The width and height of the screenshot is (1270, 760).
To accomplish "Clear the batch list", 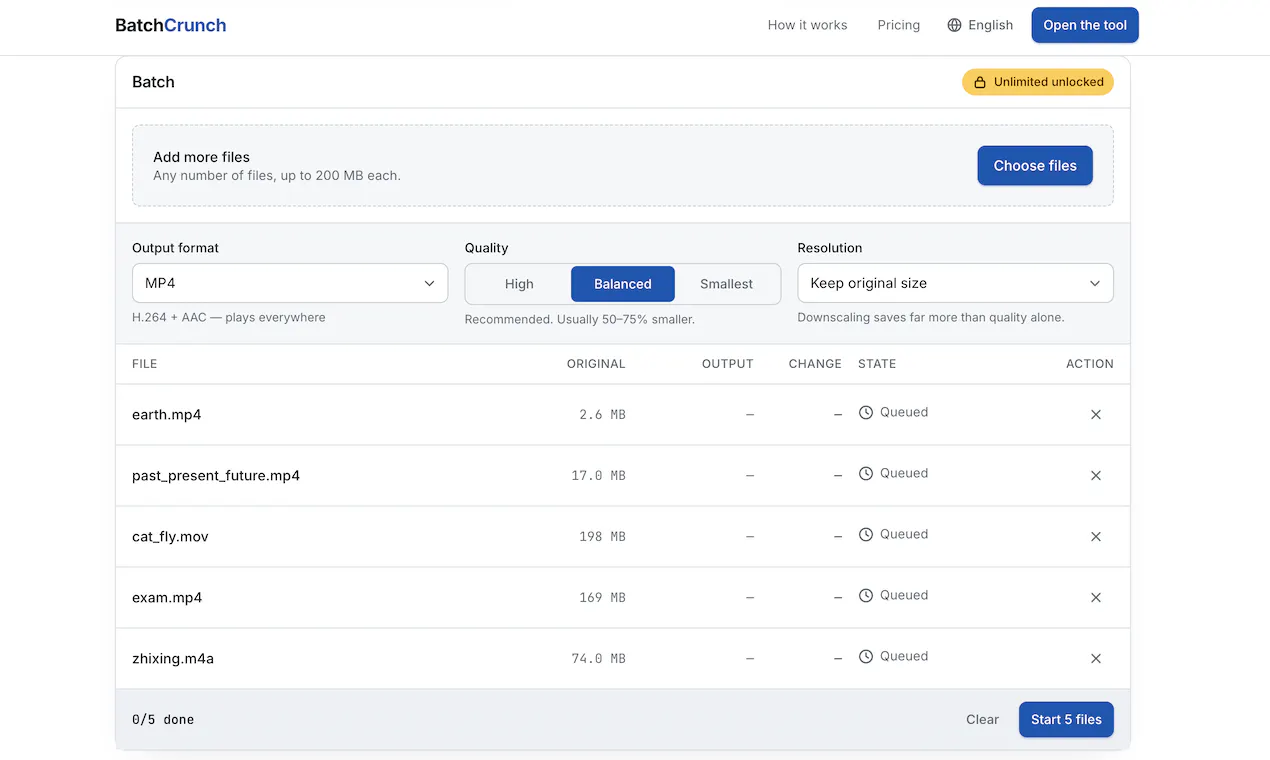I will pyautogui.click(x=982, y=719).
